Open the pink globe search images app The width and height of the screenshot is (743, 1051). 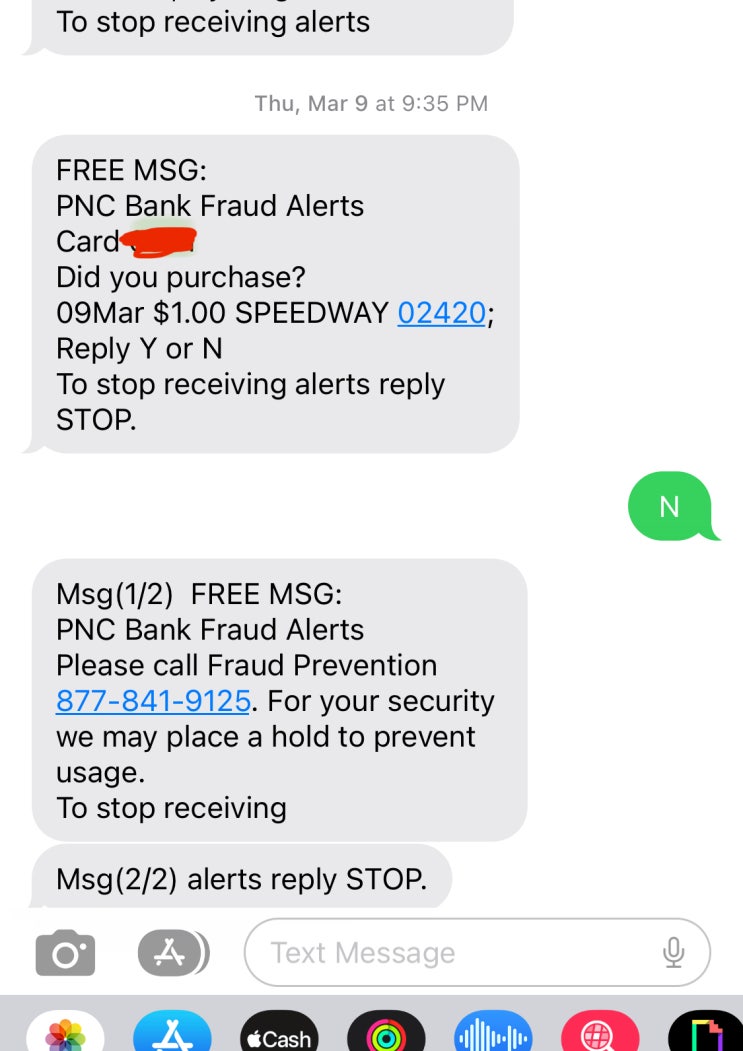point(600,1037)
